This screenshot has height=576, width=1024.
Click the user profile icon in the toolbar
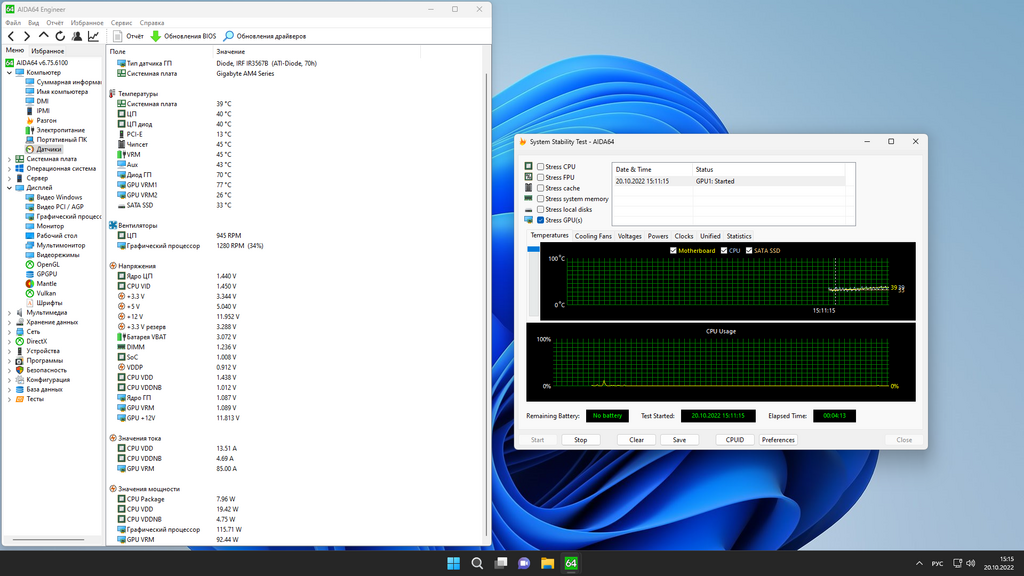tap(77, 36)
